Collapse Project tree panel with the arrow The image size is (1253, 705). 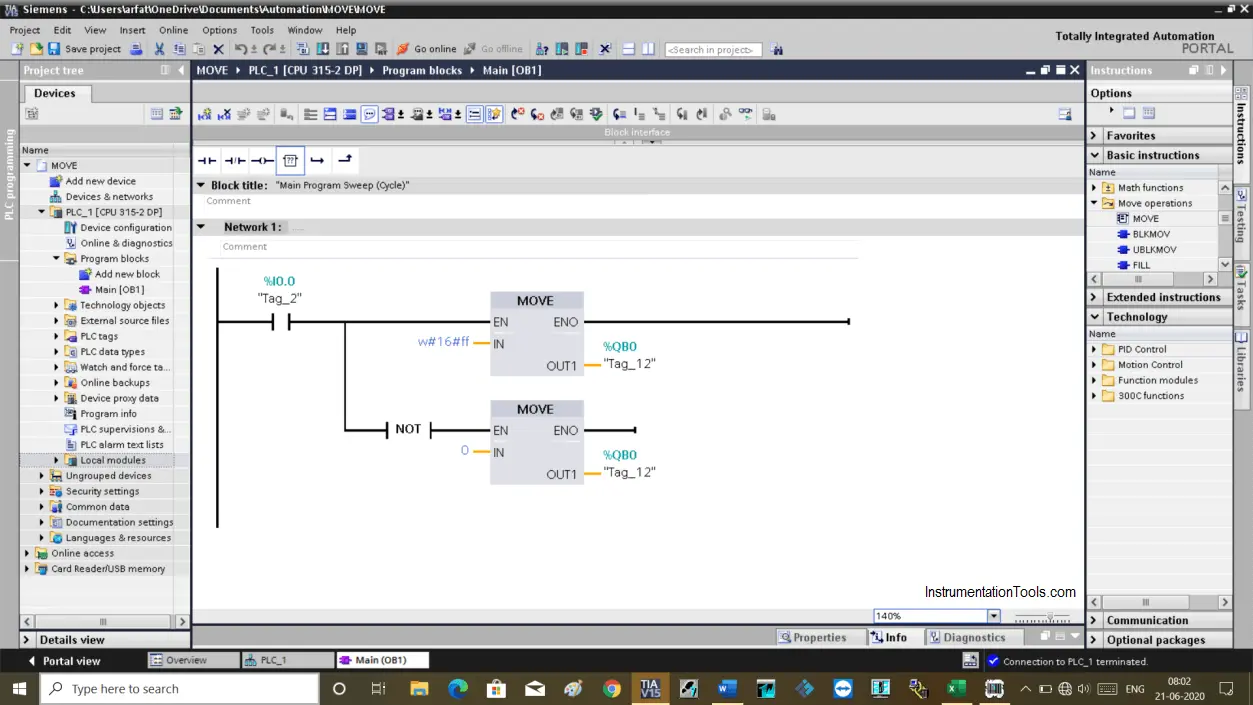[181, 70]
